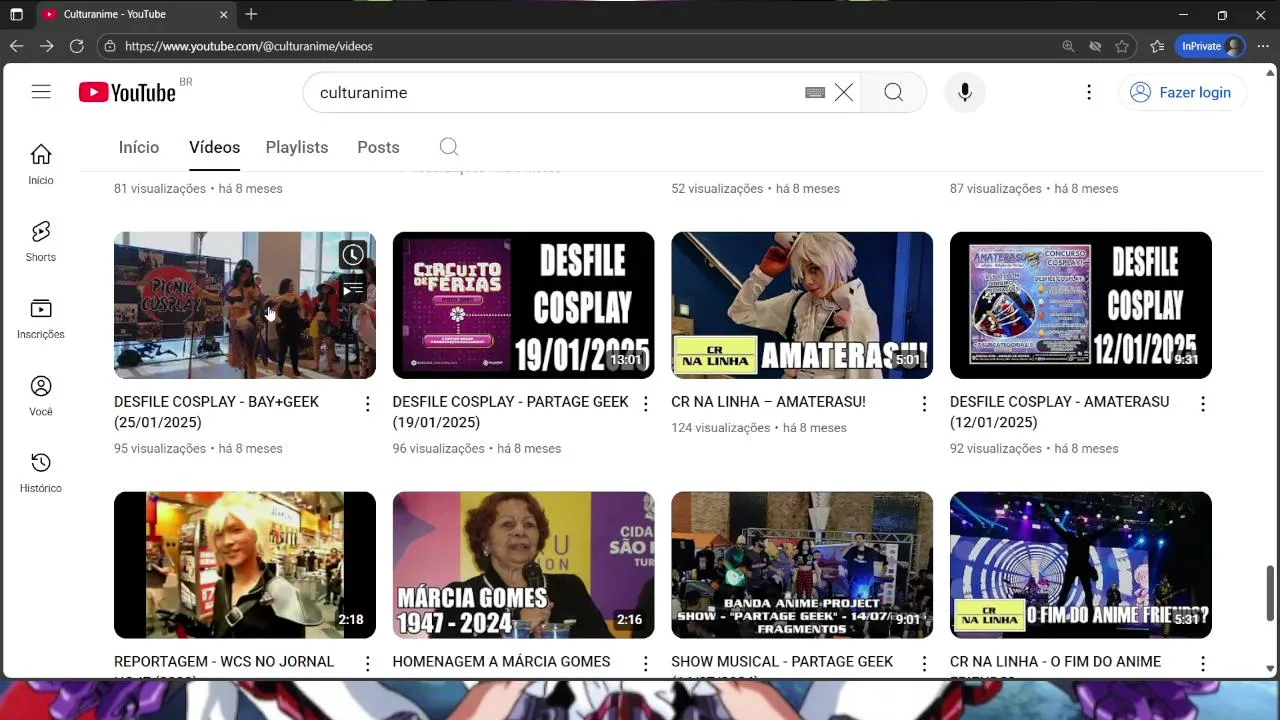The image size is (1280, 720).
Task: Open browser zoom magnifier icon
Action: click(1068, 46)
